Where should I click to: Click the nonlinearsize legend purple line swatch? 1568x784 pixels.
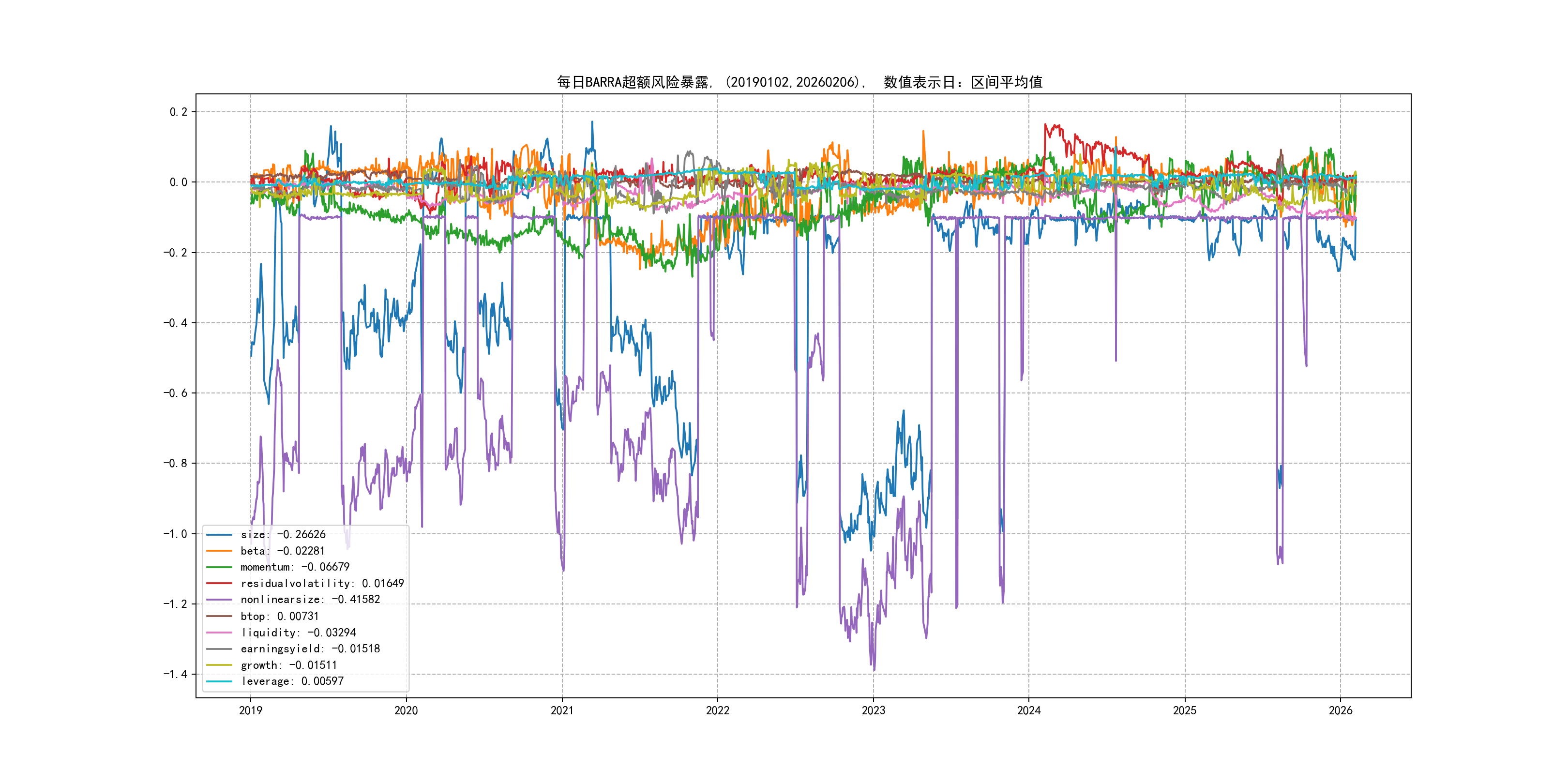[219, 600]
